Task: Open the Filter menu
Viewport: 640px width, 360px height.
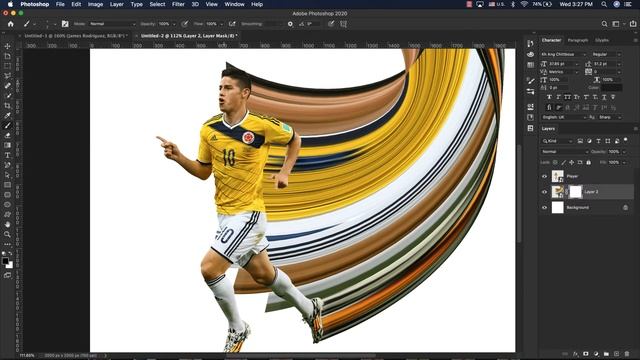Action: point(178,4)
